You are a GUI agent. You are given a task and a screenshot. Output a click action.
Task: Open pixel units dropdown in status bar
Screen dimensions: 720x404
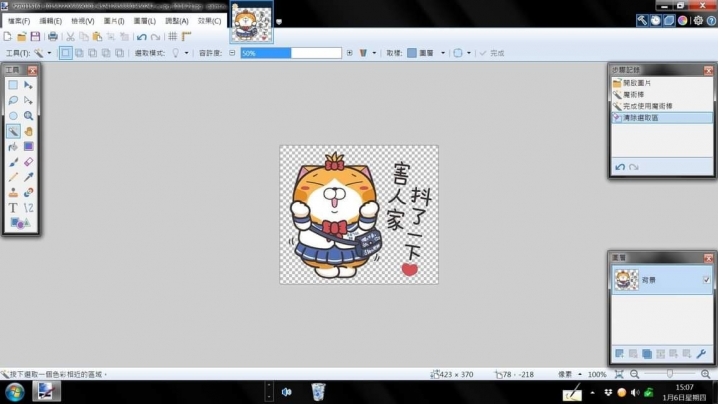pyautogui.click(x=570, y=374)
